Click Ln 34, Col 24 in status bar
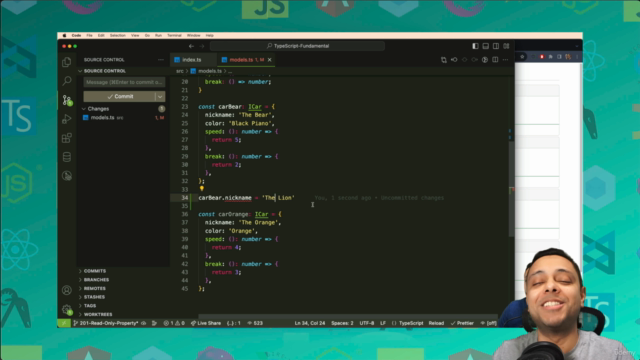640x360 pixels. click(310, 323)
